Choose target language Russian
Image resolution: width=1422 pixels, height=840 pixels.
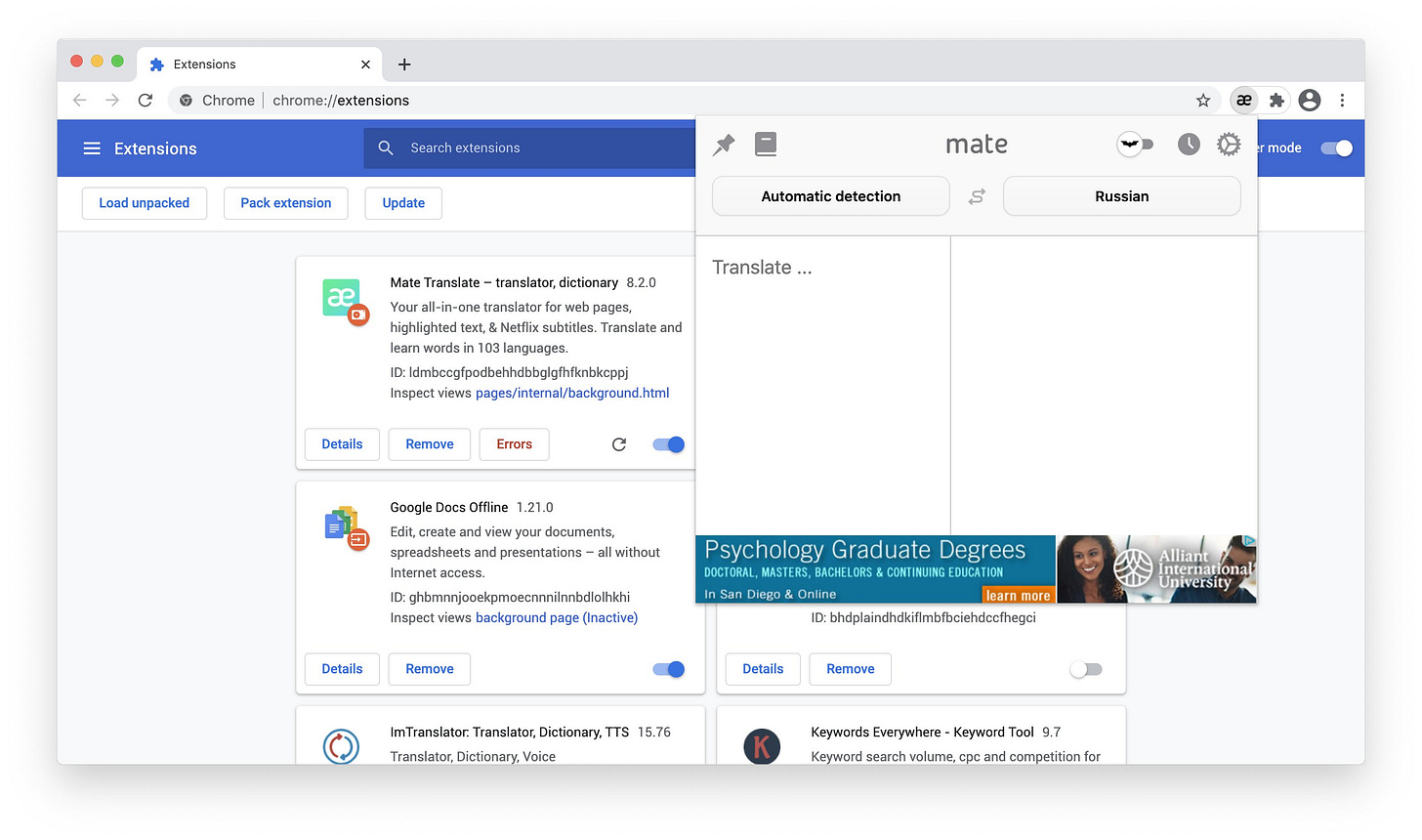point(1122,196)
